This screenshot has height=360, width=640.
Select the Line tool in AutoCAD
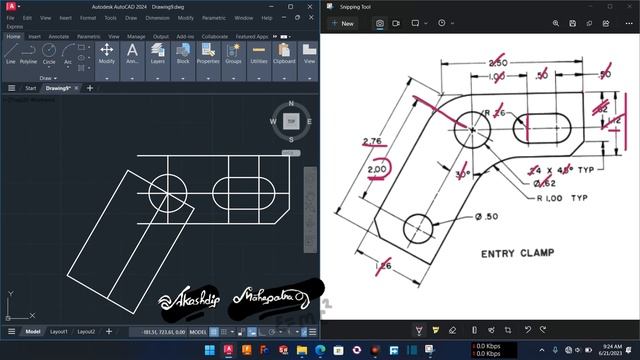point(11,53)
